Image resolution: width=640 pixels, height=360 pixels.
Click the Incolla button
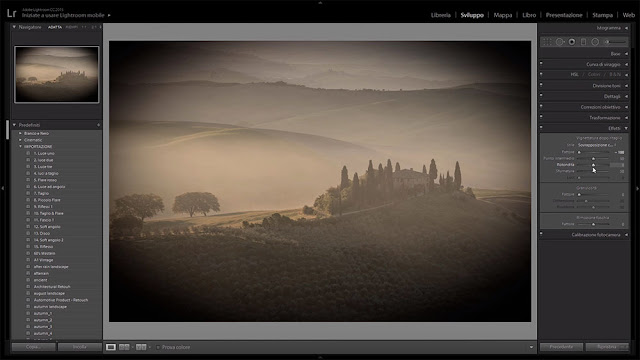pos(80,347)
